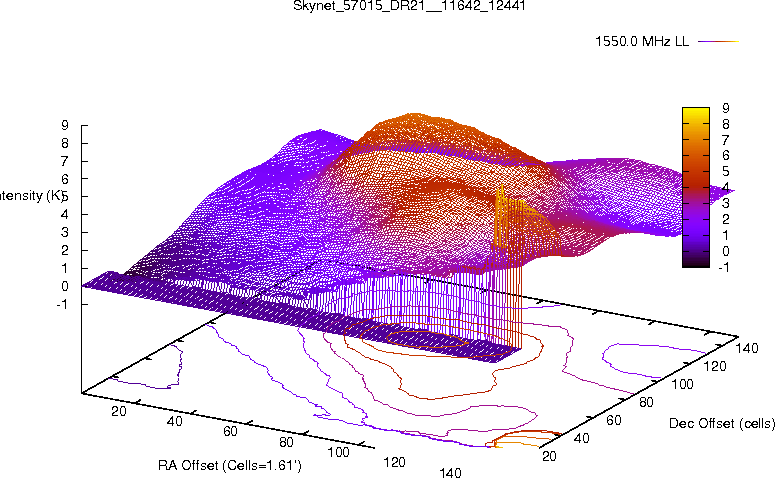Image resolution: width=775 pixels, height=478 pixels.
Task: Click tick value -1 on the Intensity axis
Action: 62,304
